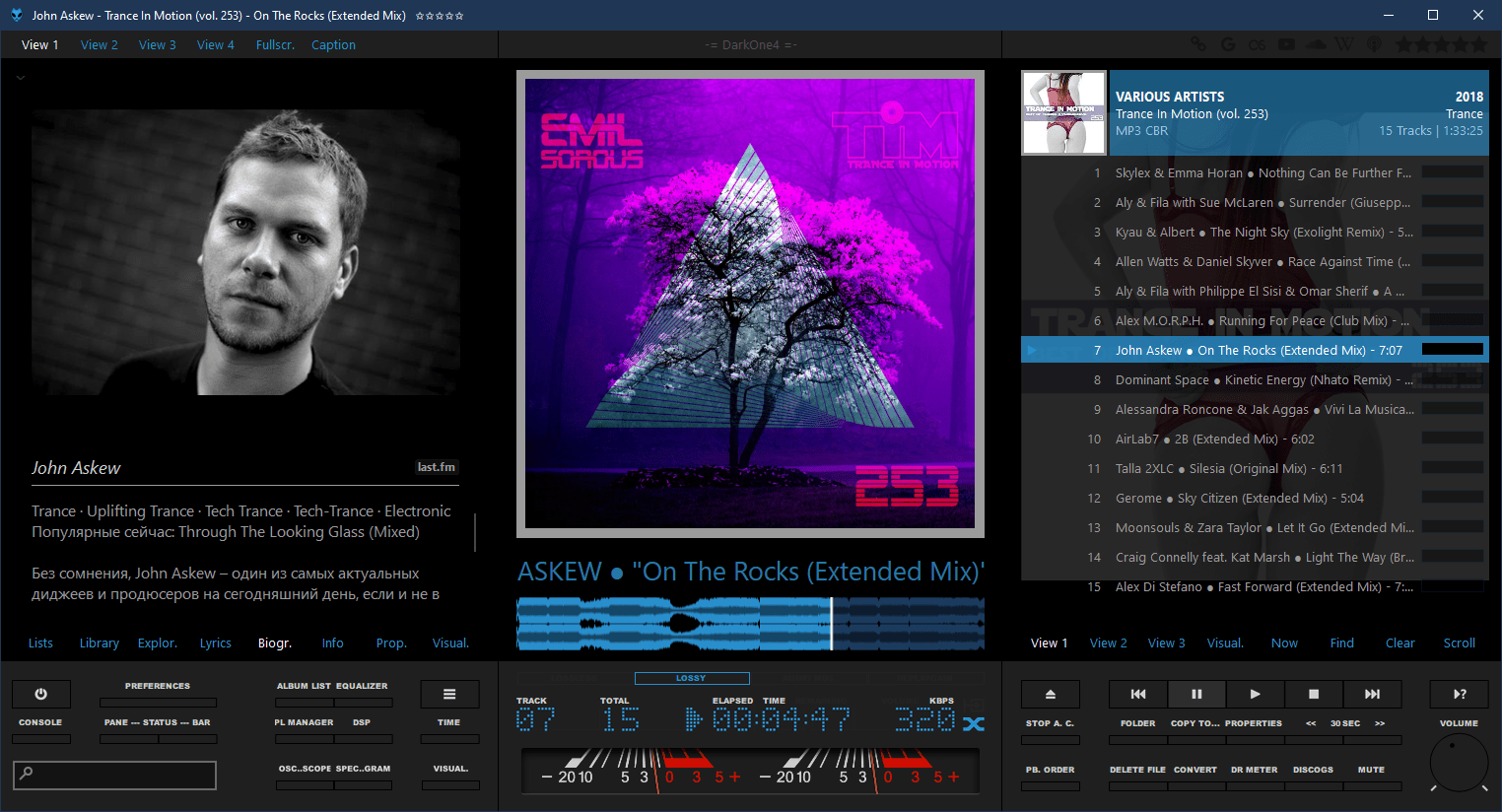Image resolution: width=1502 pixels, height=812 pixels.
Task: Open the Wikipedia W icon
Action: (x=1345, y=44)
